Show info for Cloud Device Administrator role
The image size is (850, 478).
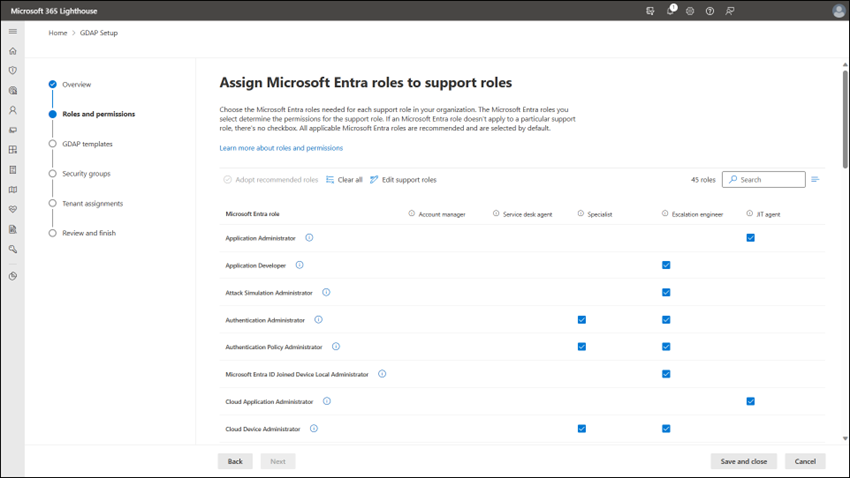313,429
